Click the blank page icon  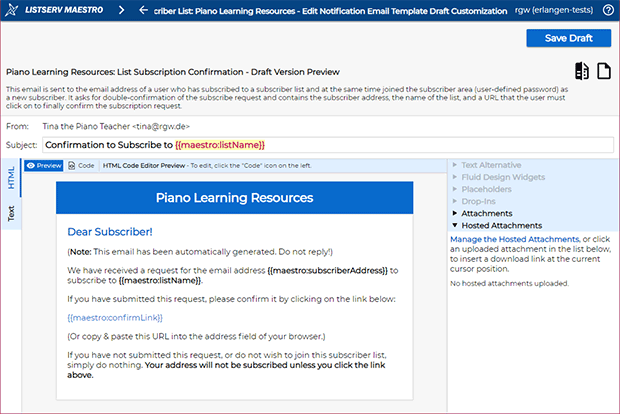point(604,71)
